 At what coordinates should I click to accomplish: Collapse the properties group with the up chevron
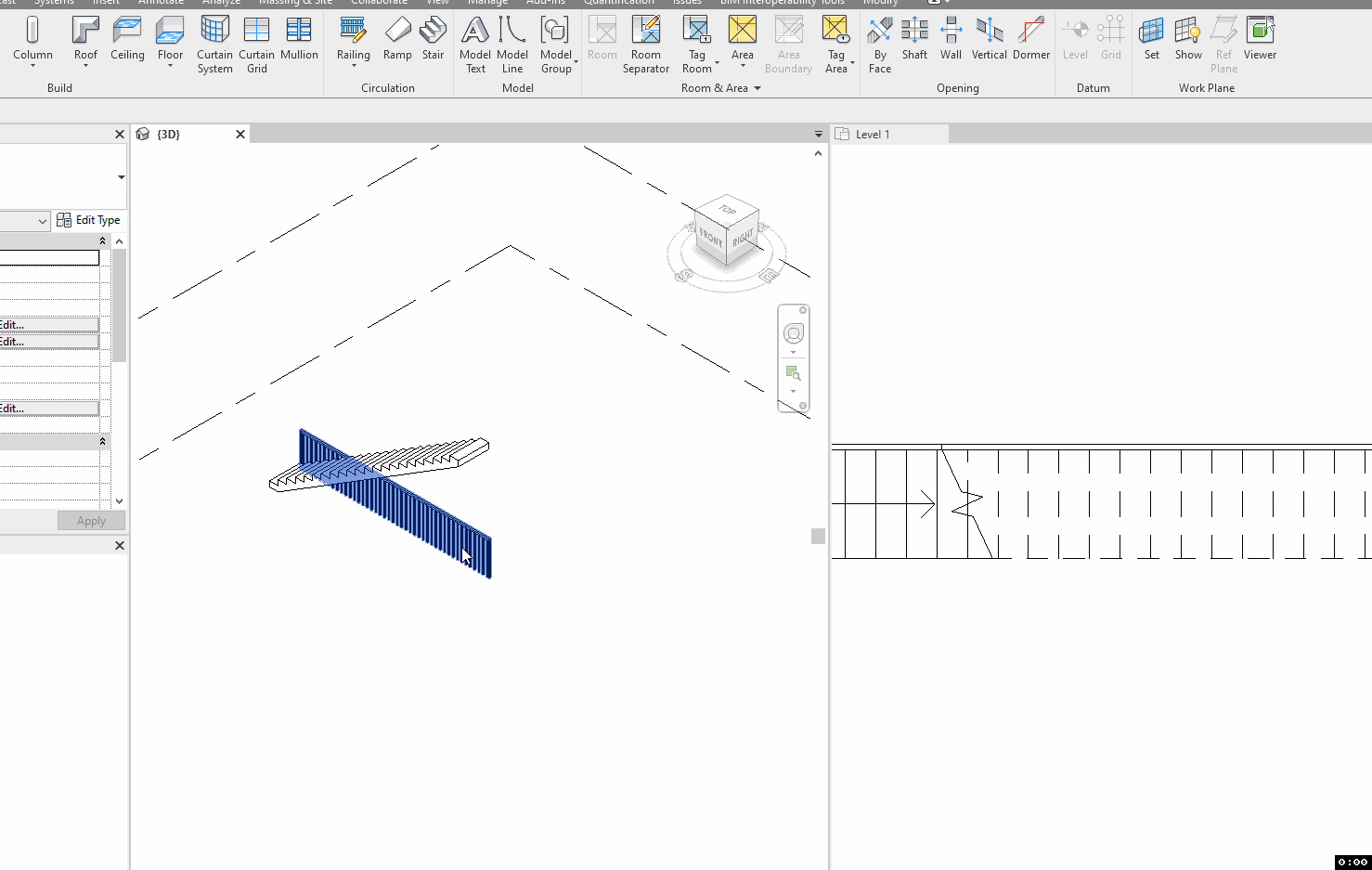(102, 240)
